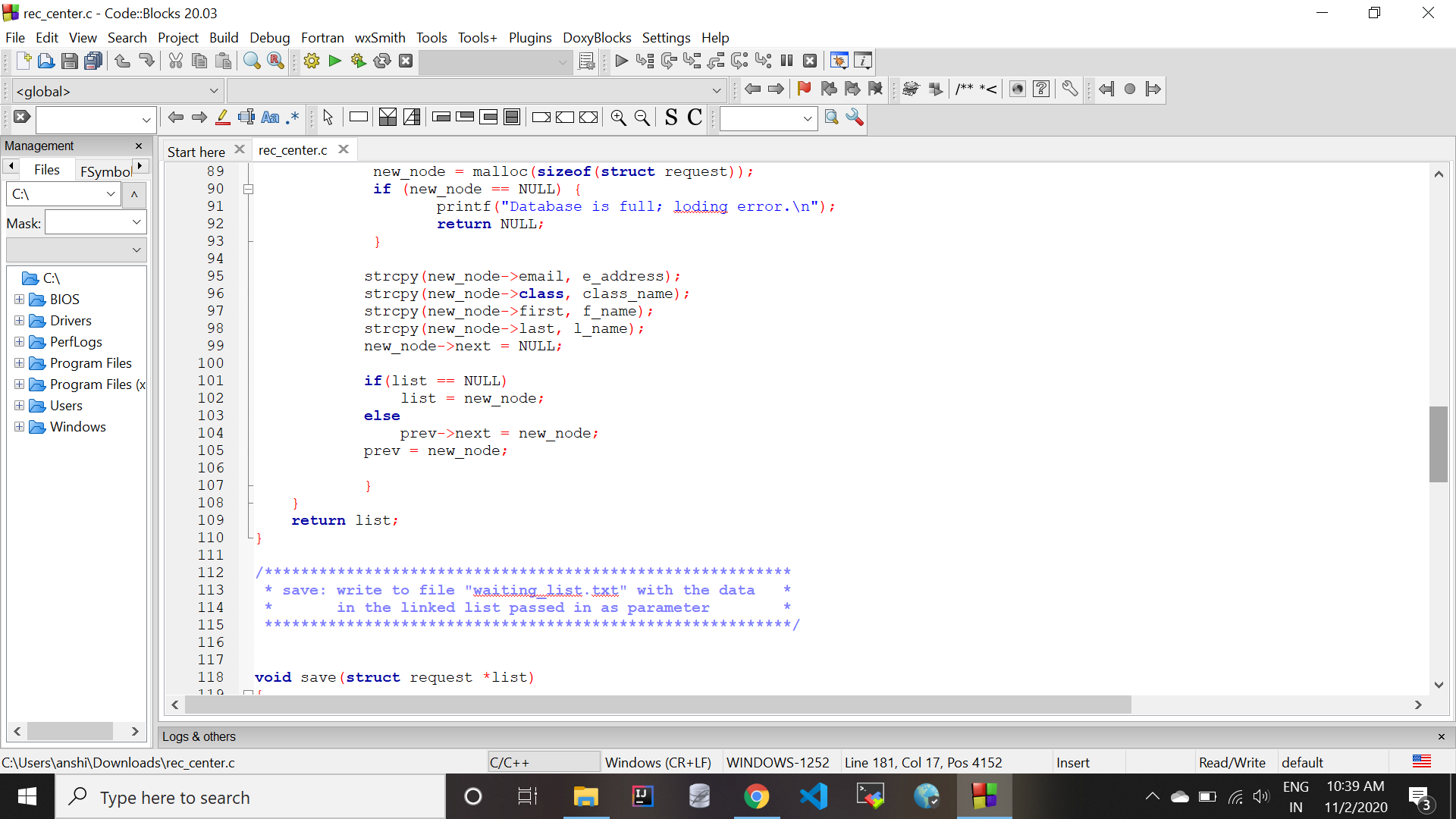Click the editor horizontal scrollbar thumb
The height and width of the screenshot is (819, 1456).
click(x=657, y=705)
